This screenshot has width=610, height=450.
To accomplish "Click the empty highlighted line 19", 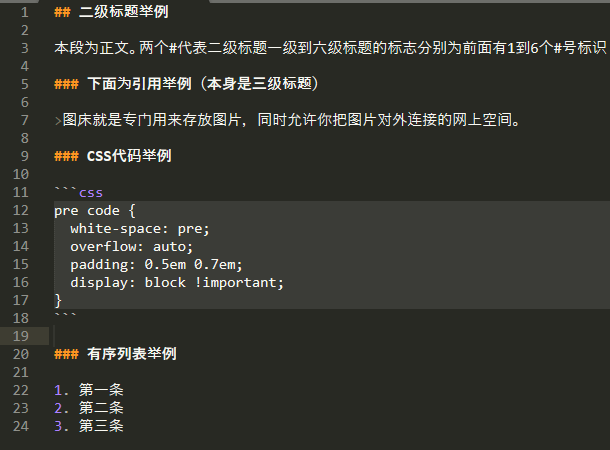I will [300, 336].
